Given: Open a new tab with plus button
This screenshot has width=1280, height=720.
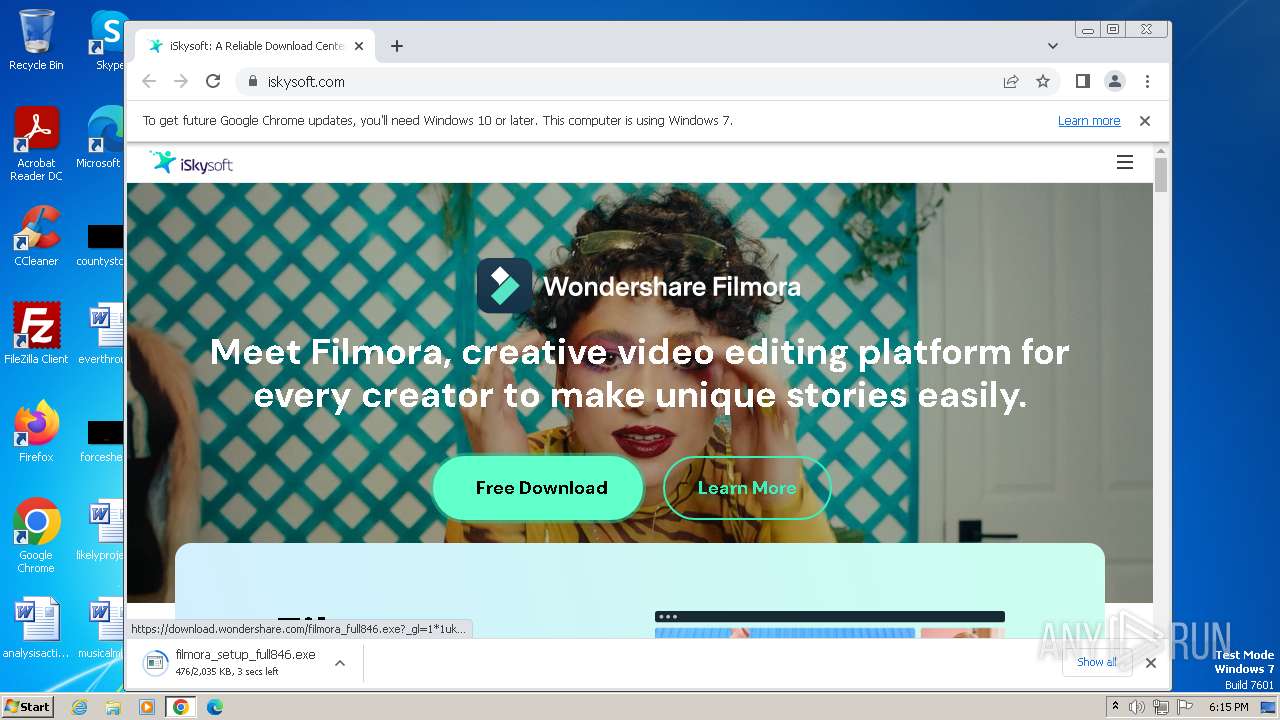Looking at the screenshot, I should (x=397, y=46).
